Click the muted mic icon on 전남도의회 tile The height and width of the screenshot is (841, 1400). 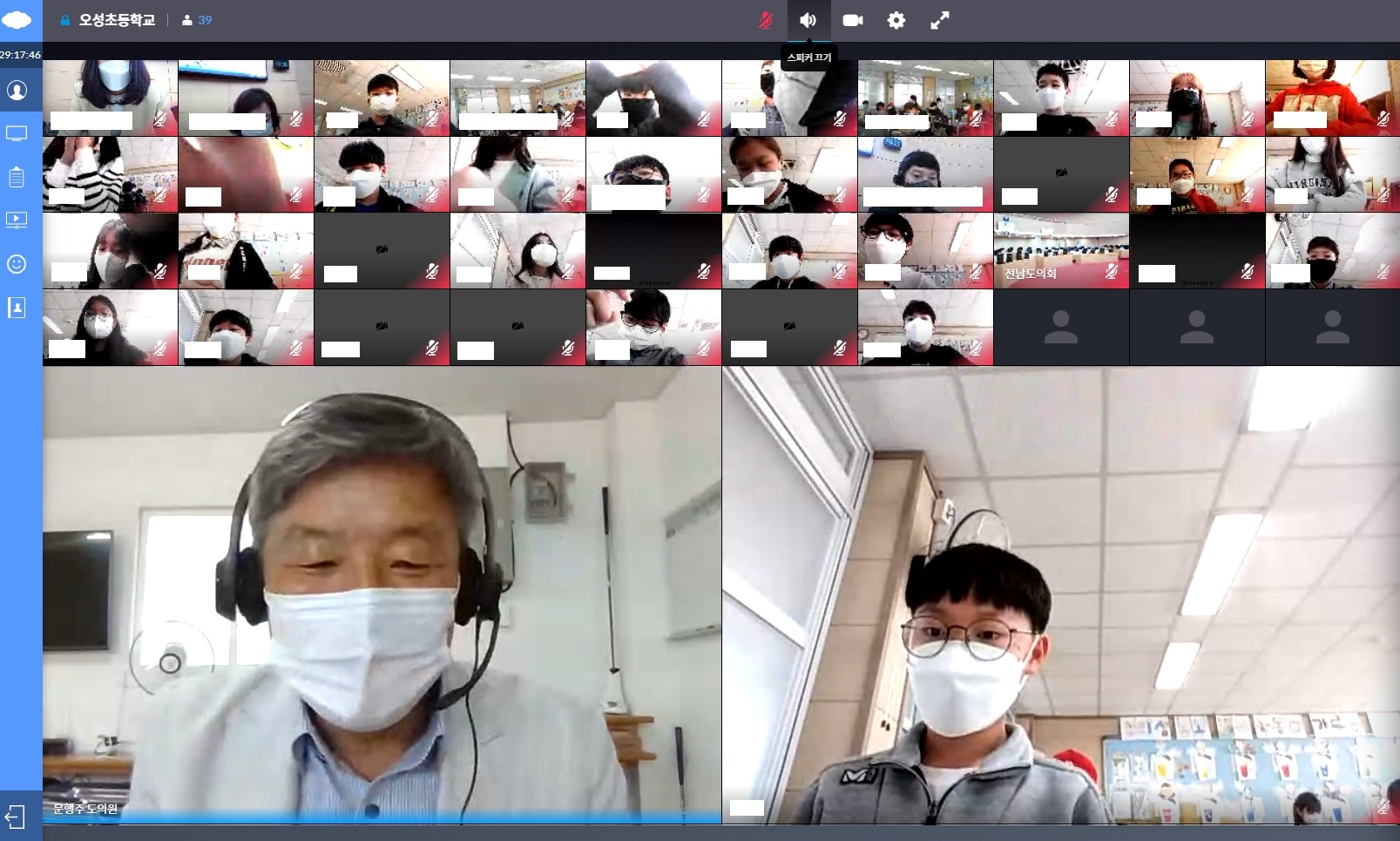point(1111,272)
